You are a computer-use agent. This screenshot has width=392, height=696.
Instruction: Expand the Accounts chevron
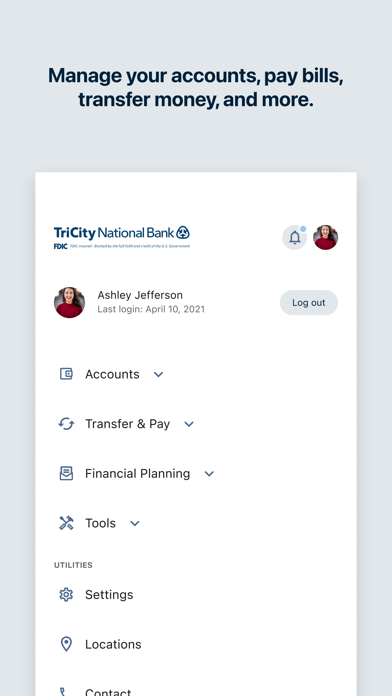pyautogui.click(x=158, y=374)
